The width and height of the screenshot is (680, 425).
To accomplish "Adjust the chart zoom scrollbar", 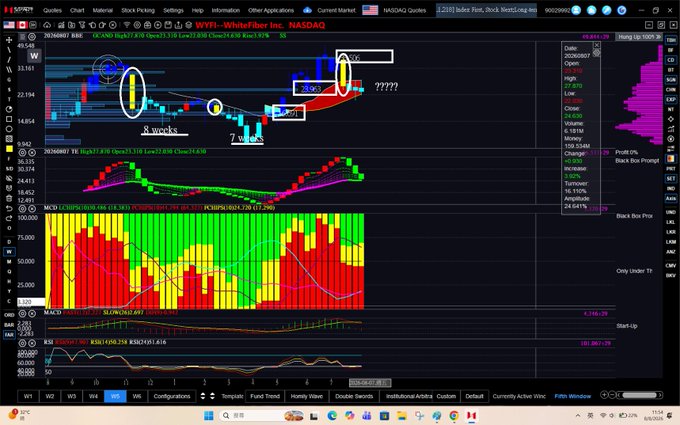I will 639,395.
